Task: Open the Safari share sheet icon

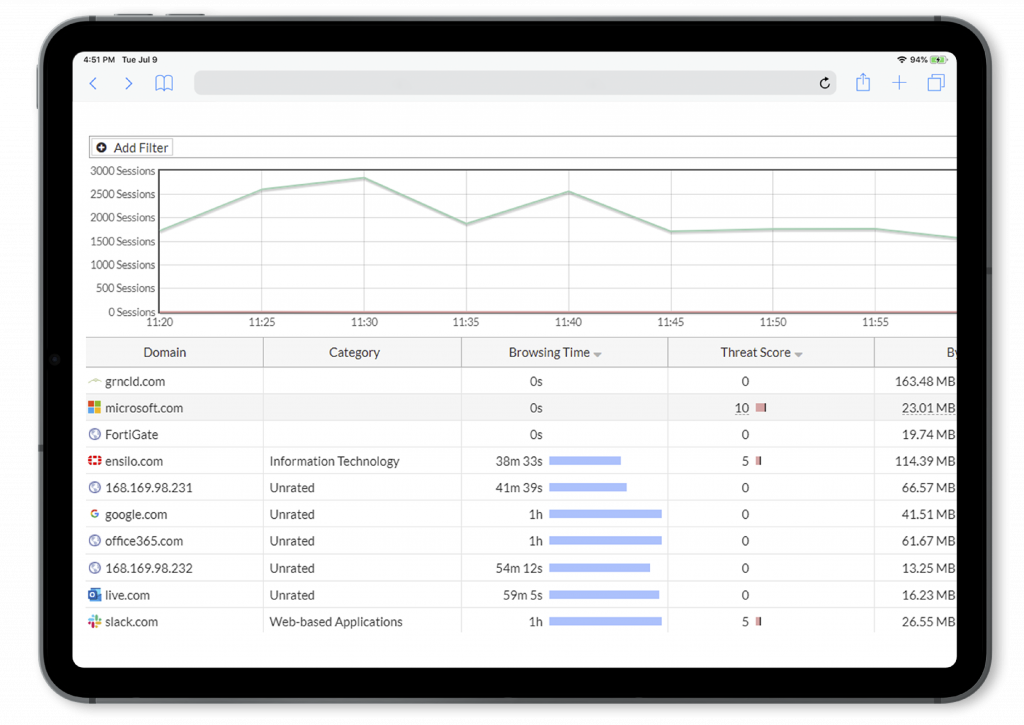Action: pyautogui.click(x=863, y=84)
